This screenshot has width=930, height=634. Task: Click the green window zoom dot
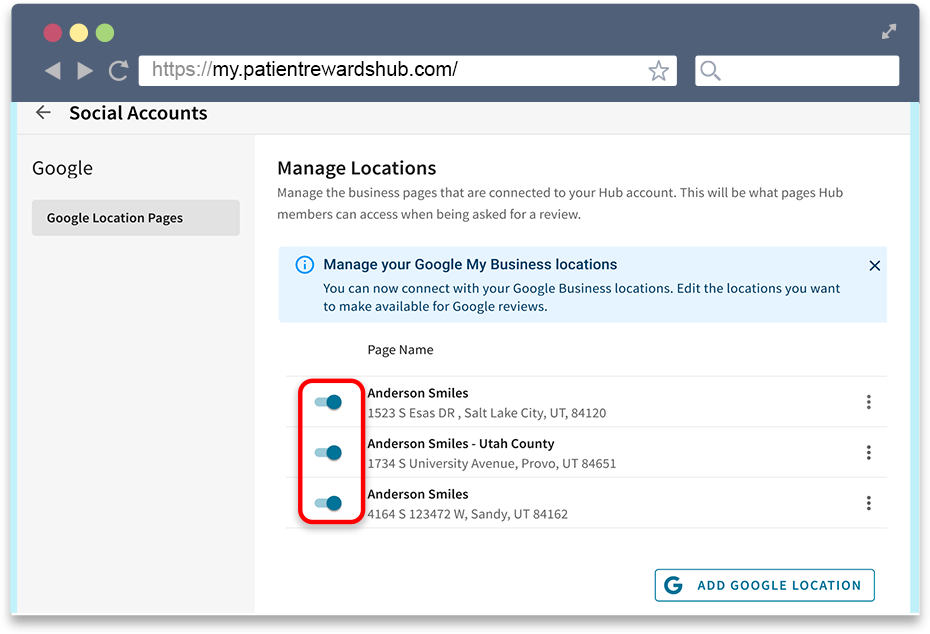pos(105,33)
